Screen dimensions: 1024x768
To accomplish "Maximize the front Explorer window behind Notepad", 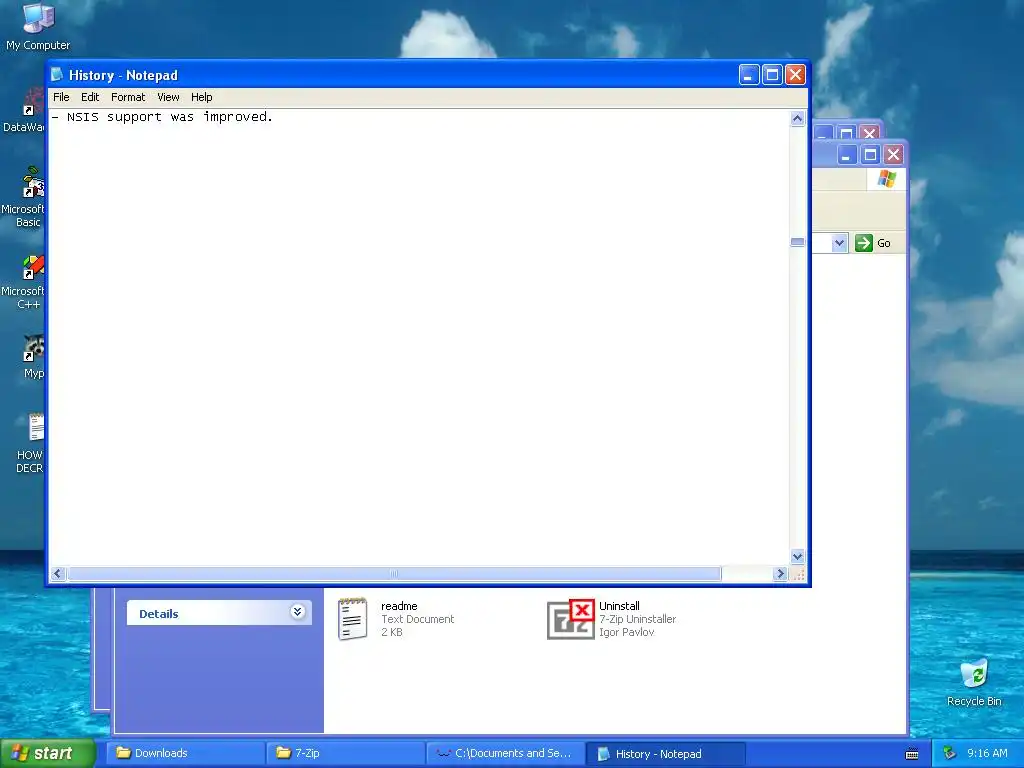I will [x=870, y=155].
